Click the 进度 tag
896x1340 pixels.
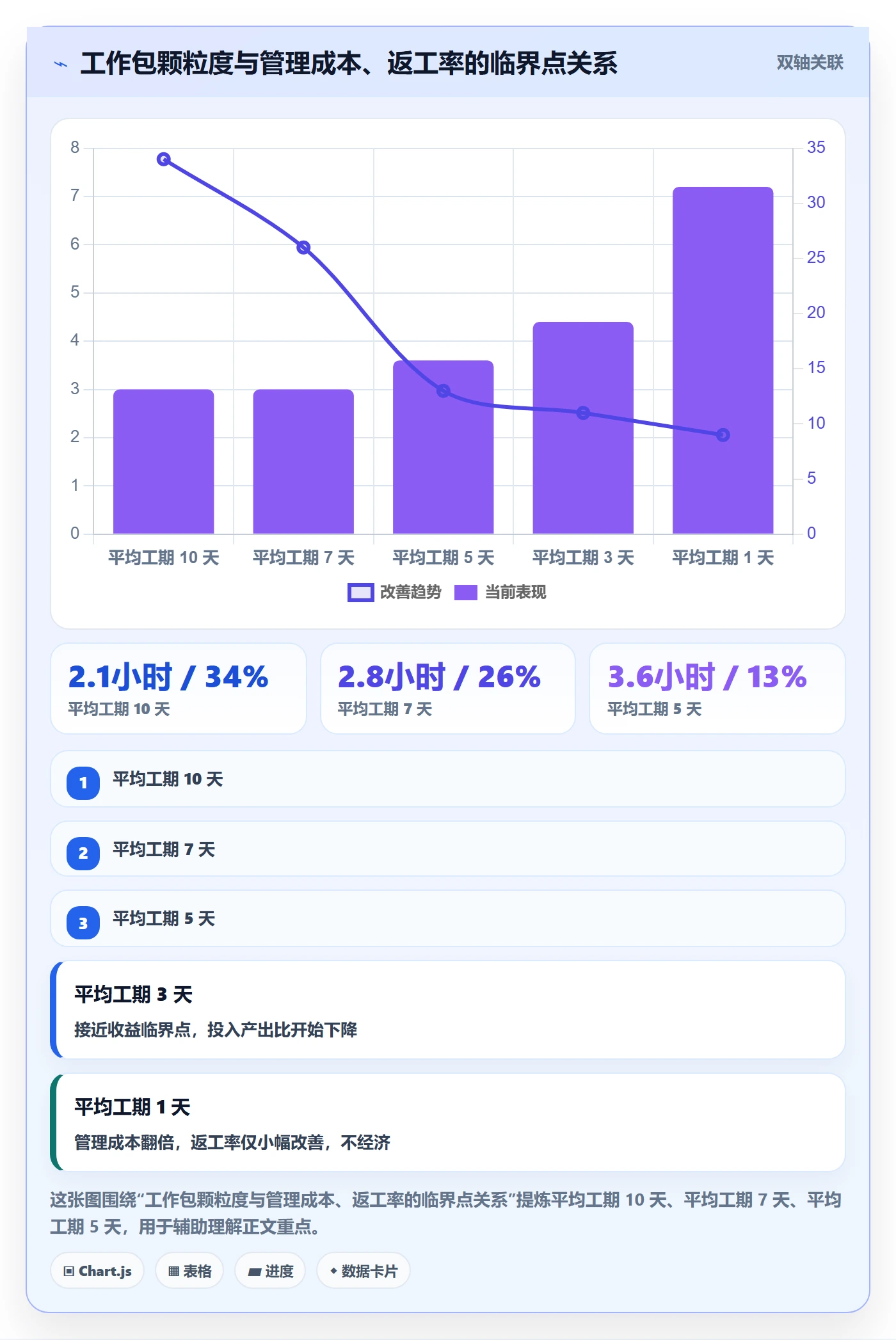(x=270, y=1271)
